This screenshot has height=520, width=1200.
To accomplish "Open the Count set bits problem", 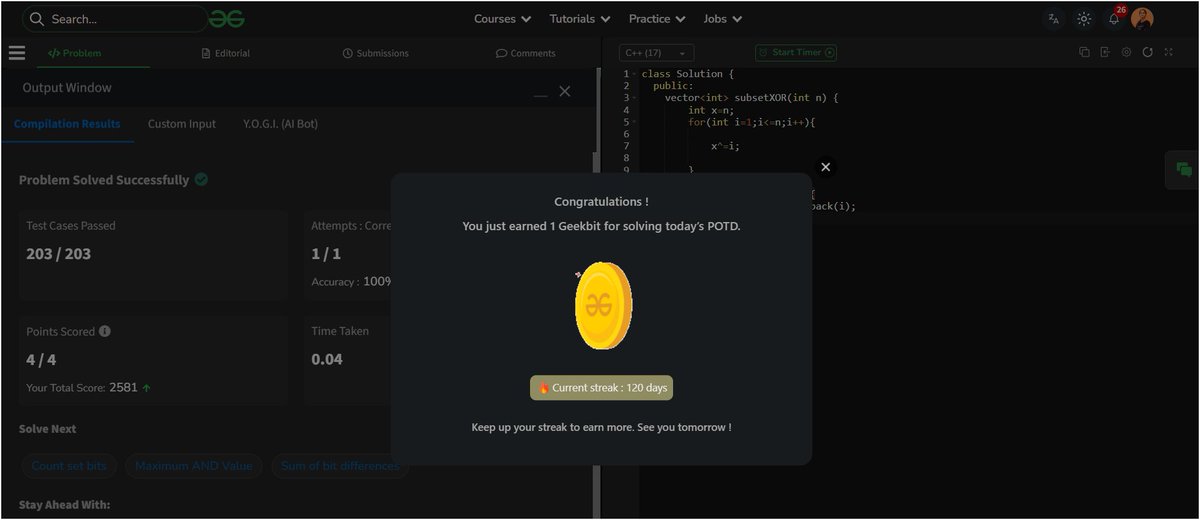I will point(69,466).
